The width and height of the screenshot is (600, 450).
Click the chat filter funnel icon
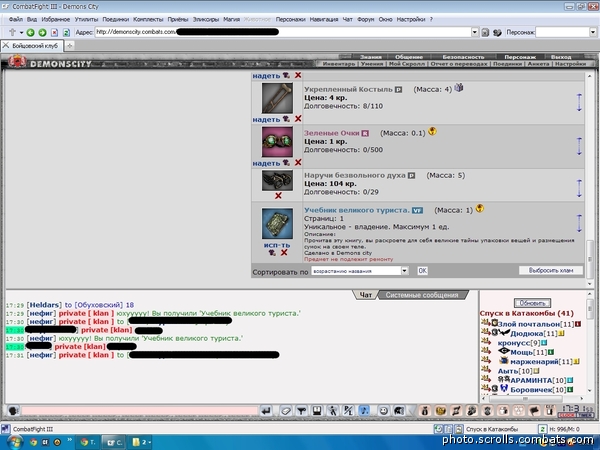[302, 411]
